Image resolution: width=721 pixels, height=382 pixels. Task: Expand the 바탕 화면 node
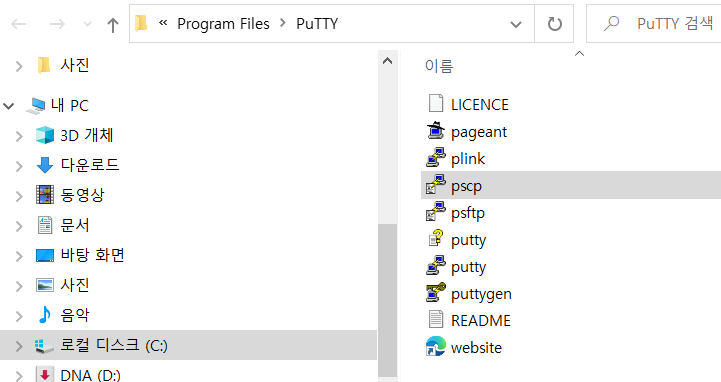coord(19,256)
